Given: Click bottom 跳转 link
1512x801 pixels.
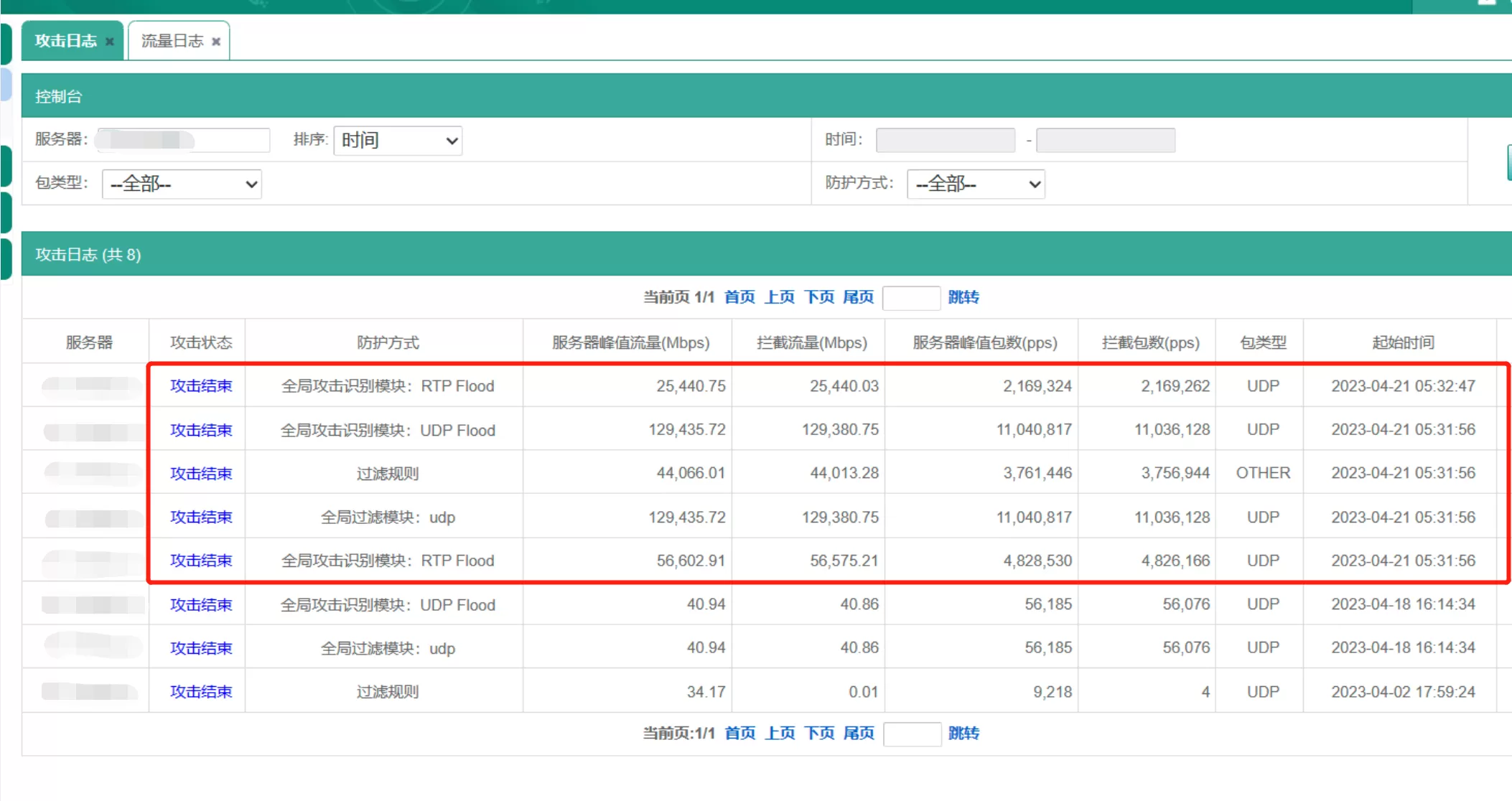Looking at the screenshot, I should click(x=963, y=733).
